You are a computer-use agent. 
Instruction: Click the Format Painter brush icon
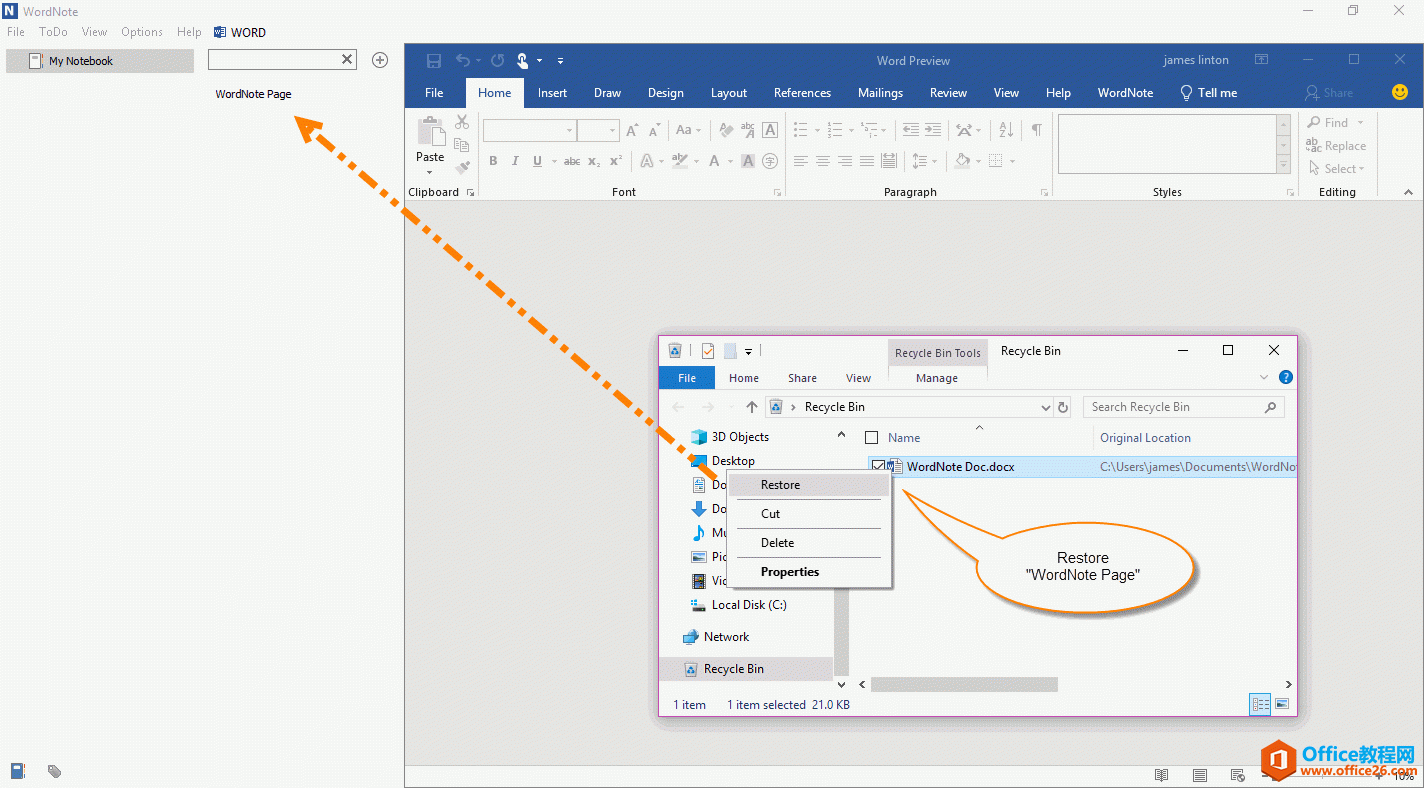coord(462,168)
